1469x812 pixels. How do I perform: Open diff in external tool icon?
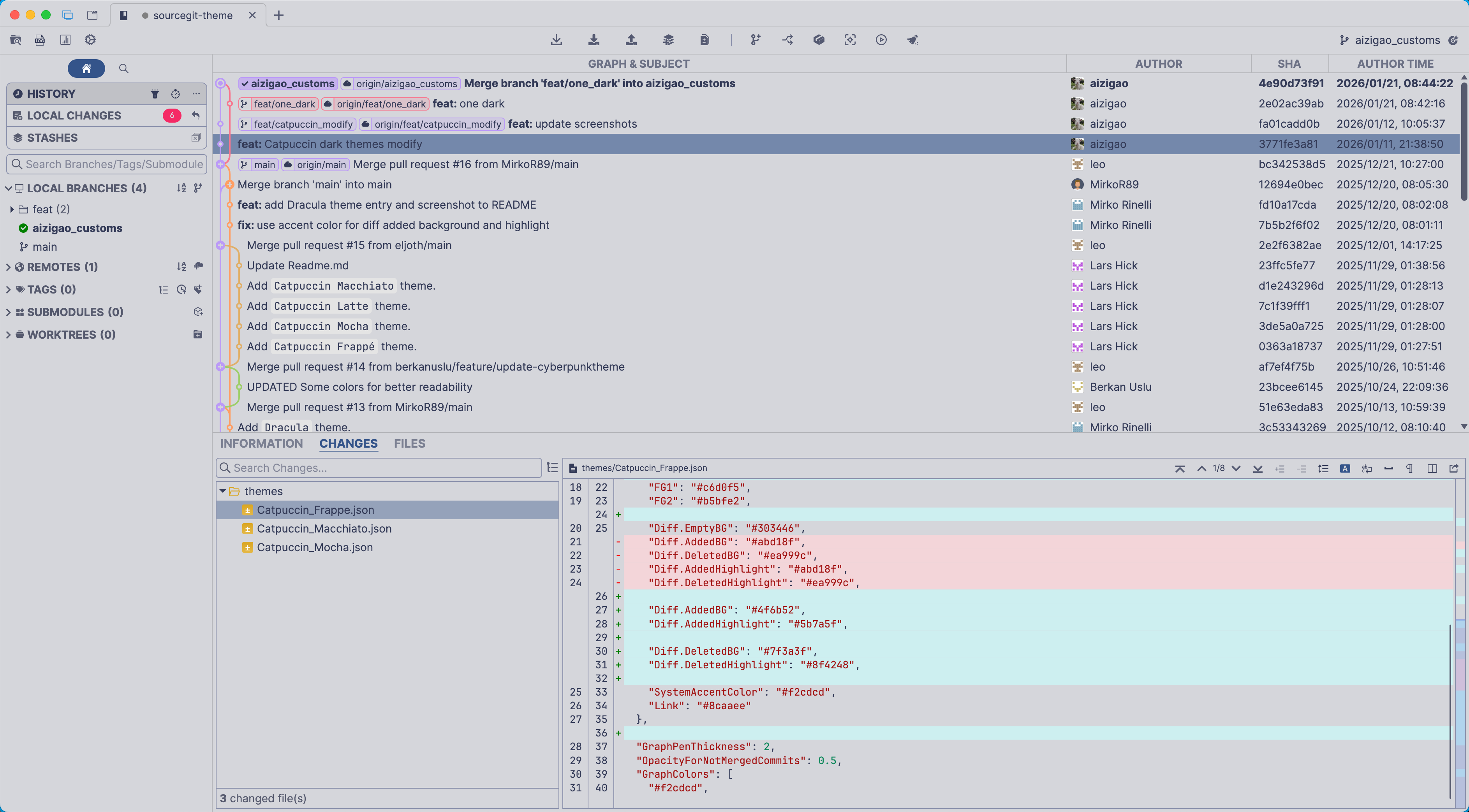[1453, 468]
